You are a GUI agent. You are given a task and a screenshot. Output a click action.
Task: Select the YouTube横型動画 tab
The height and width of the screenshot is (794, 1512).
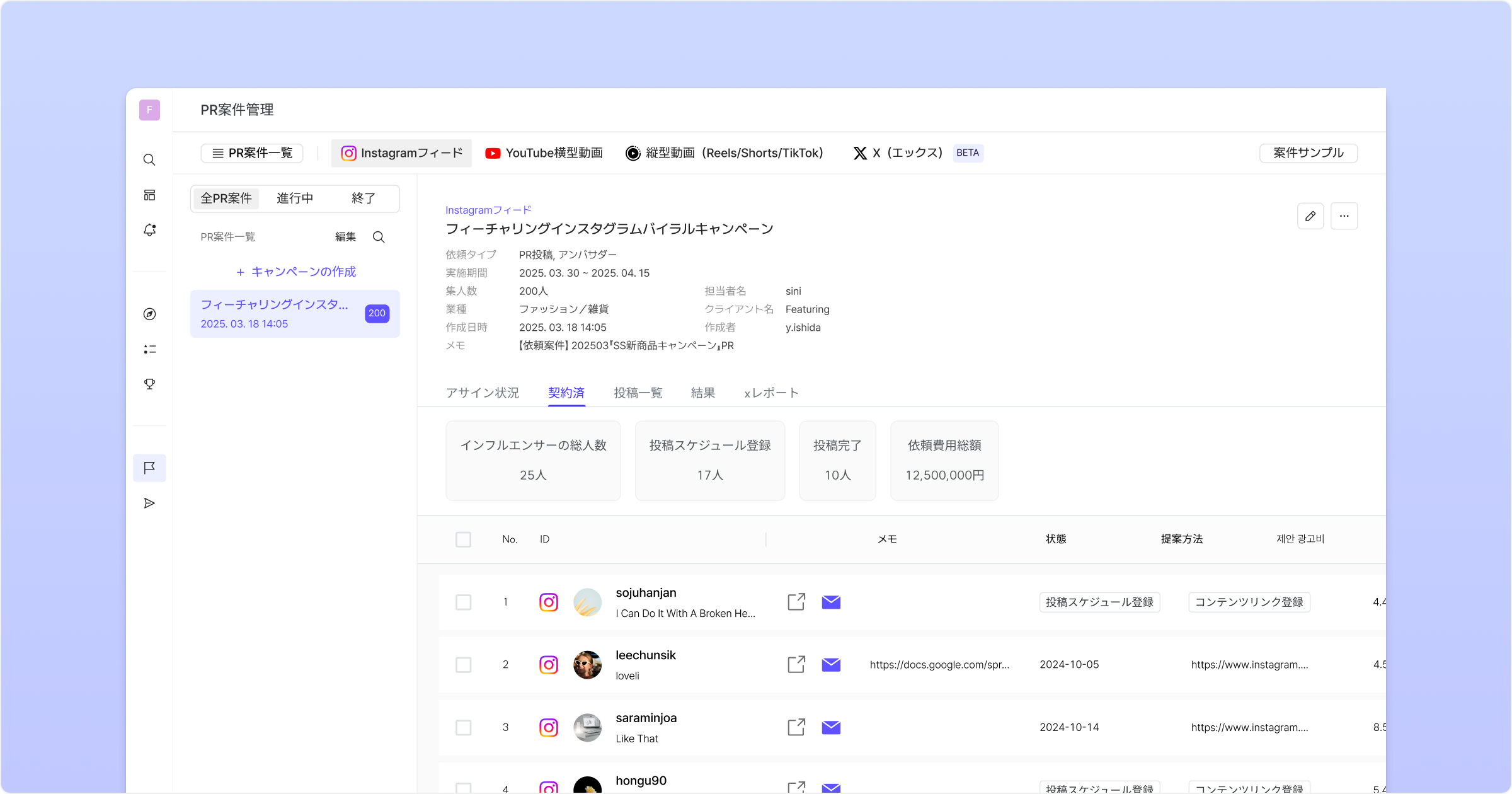(544, 153)
